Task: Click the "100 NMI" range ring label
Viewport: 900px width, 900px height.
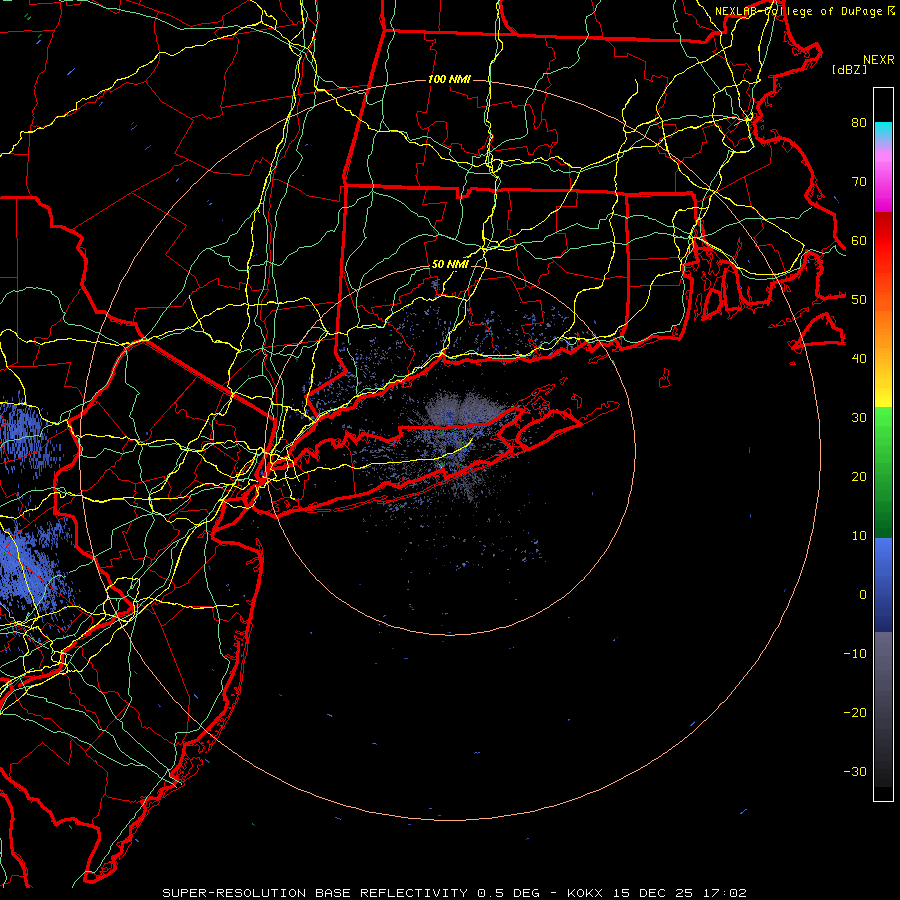Action: (x=449, y=79)
